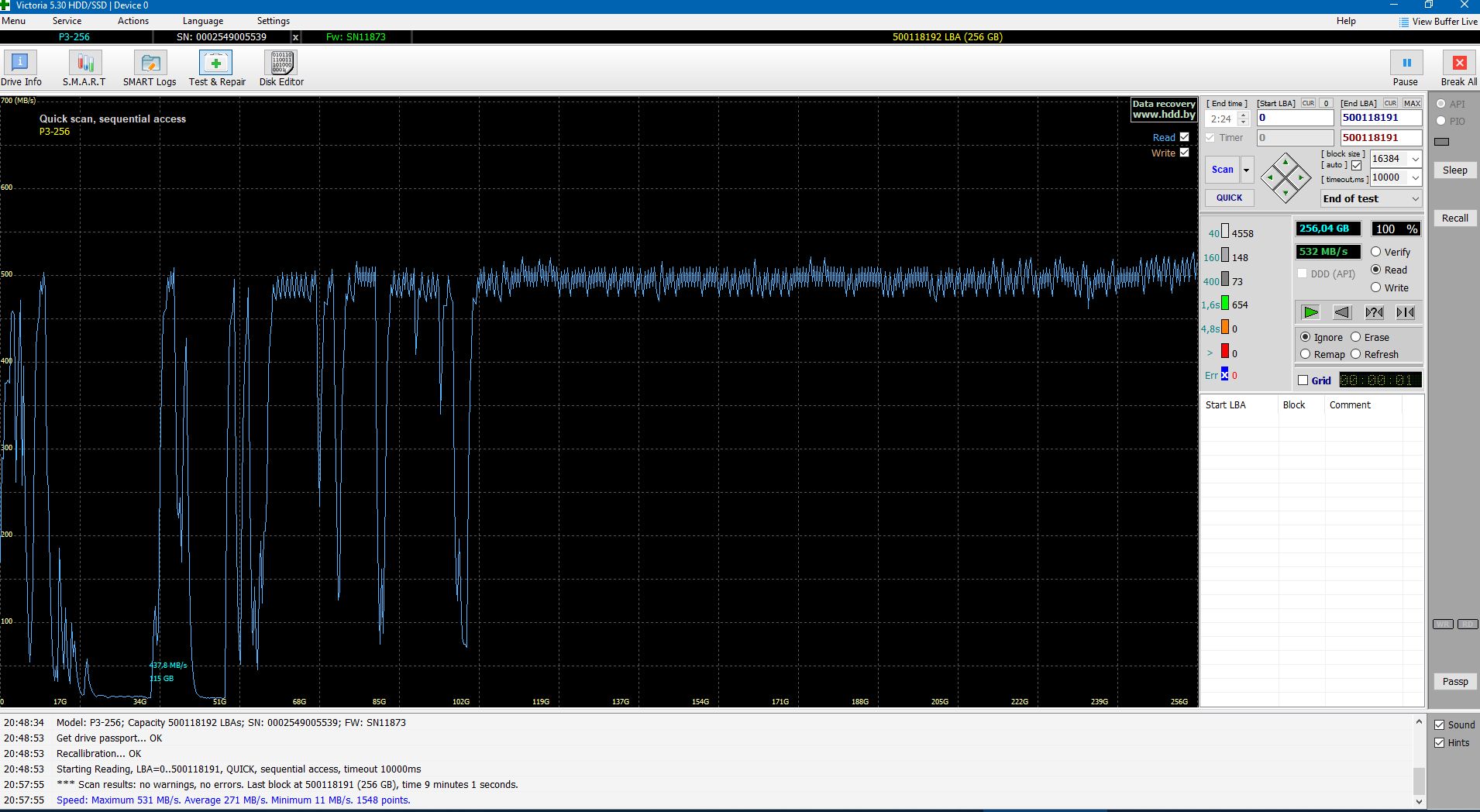Image resolution: width=1480 pixels, height=812 pixels.
Task: Select the Erase action radio
Action: (x=1356, y=337)
